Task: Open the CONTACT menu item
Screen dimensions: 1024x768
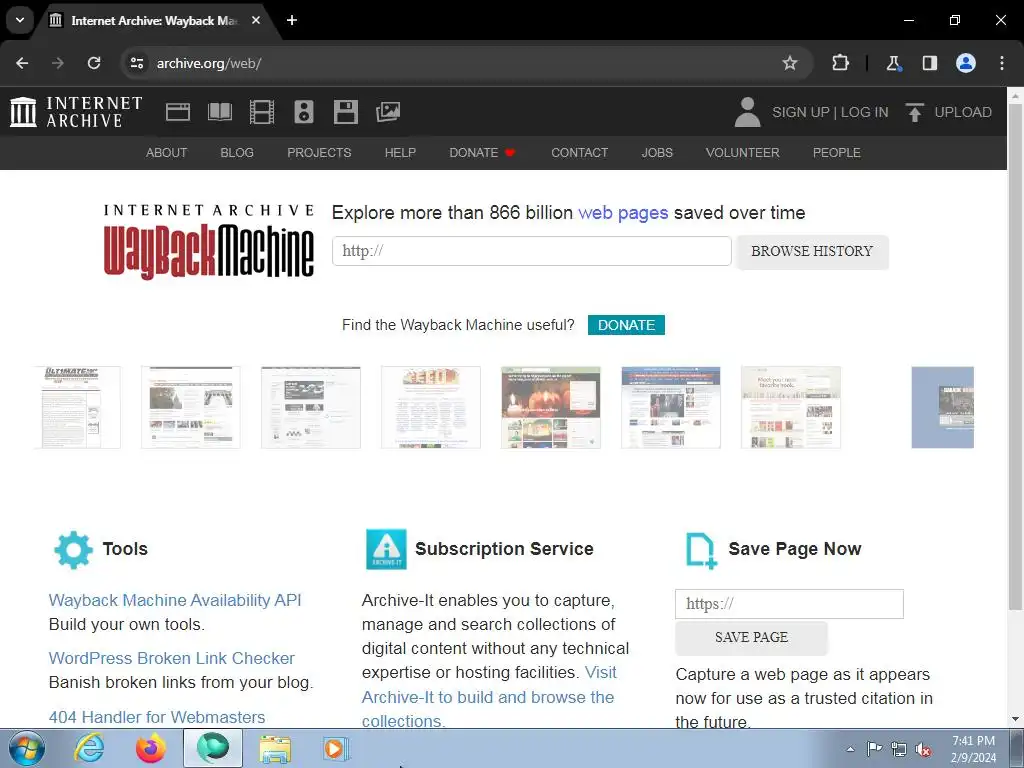Action: (579, 152)
